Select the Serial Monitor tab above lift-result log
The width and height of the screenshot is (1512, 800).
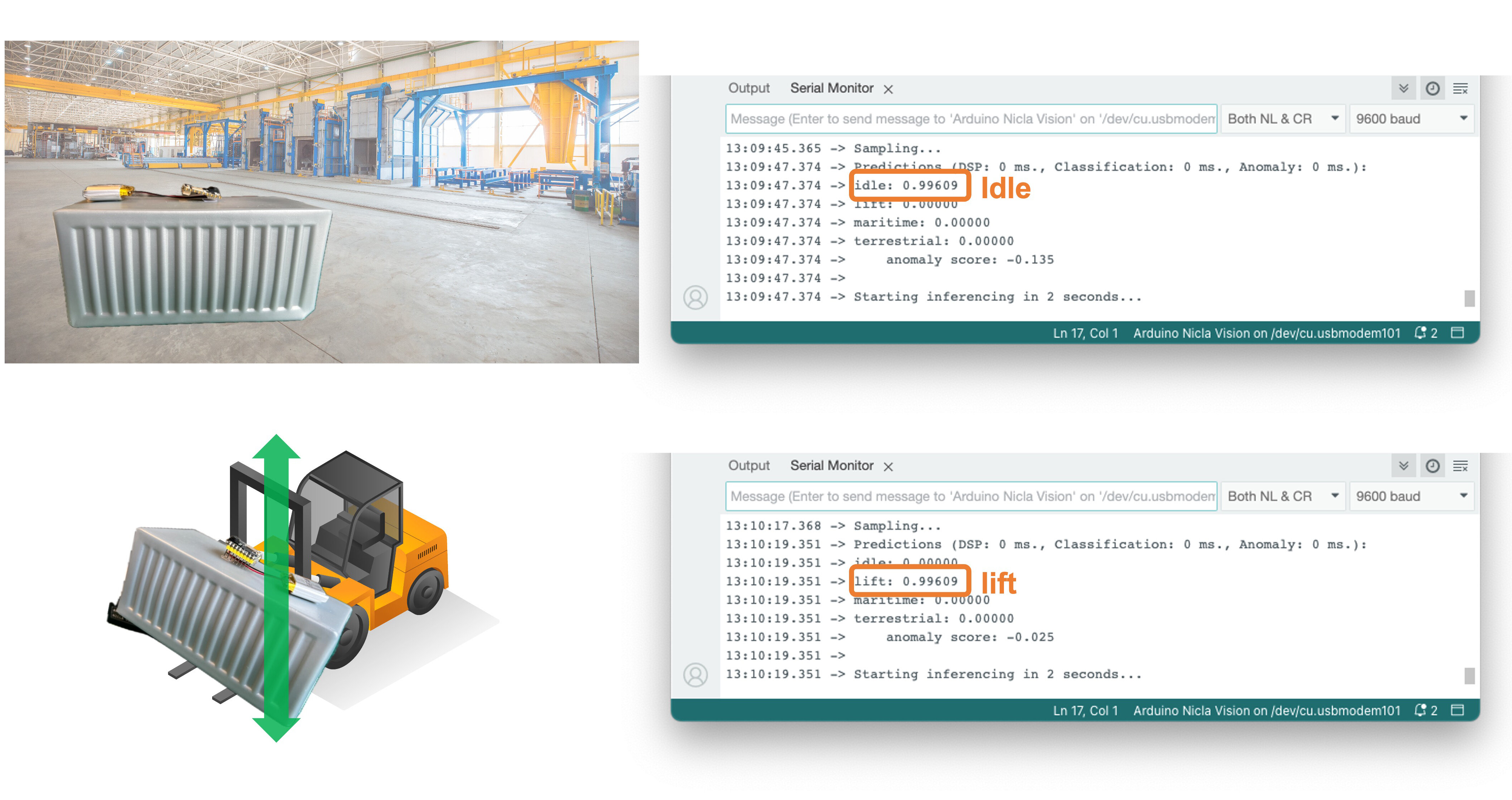tap(831, 465)
